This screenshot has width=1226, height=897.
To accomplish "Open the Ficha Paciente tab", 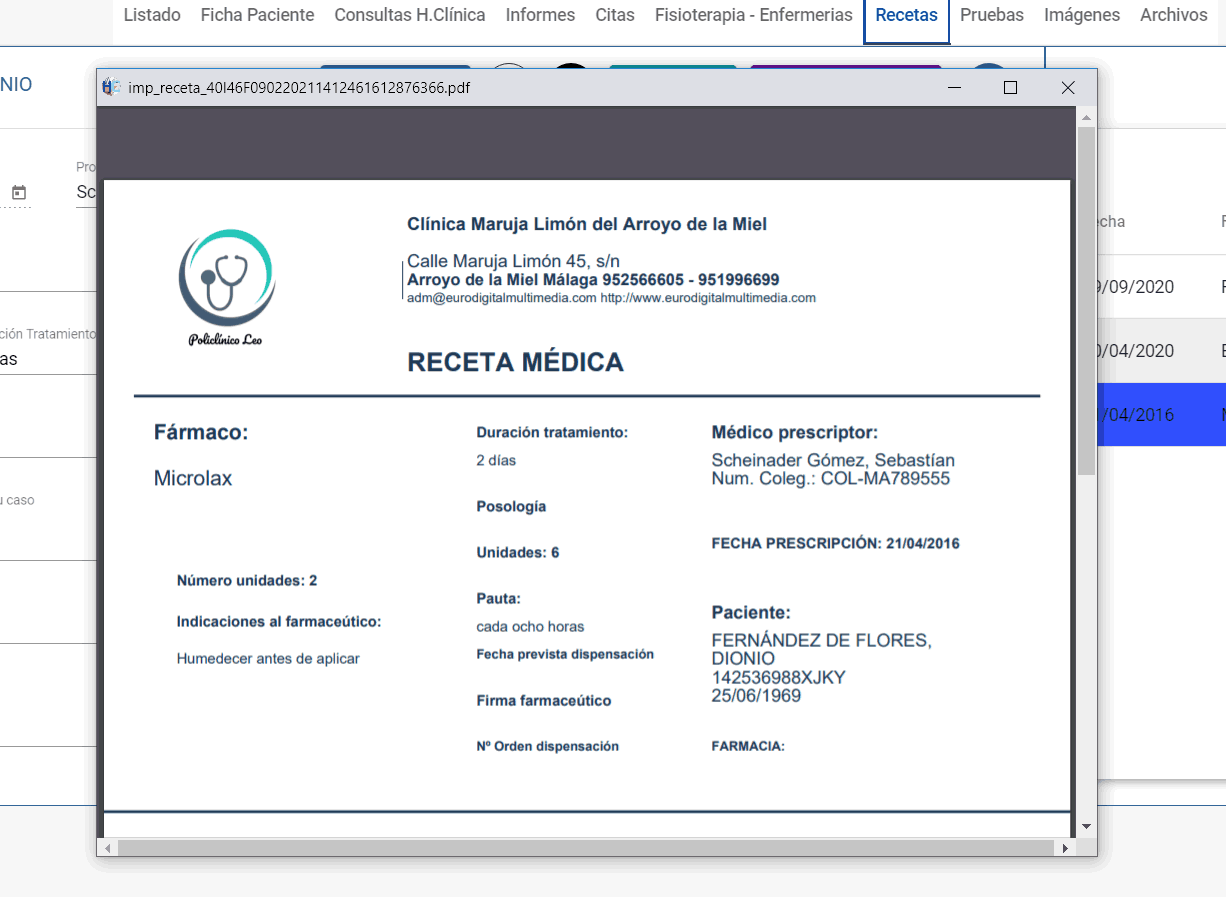I will tap(256, 15).
